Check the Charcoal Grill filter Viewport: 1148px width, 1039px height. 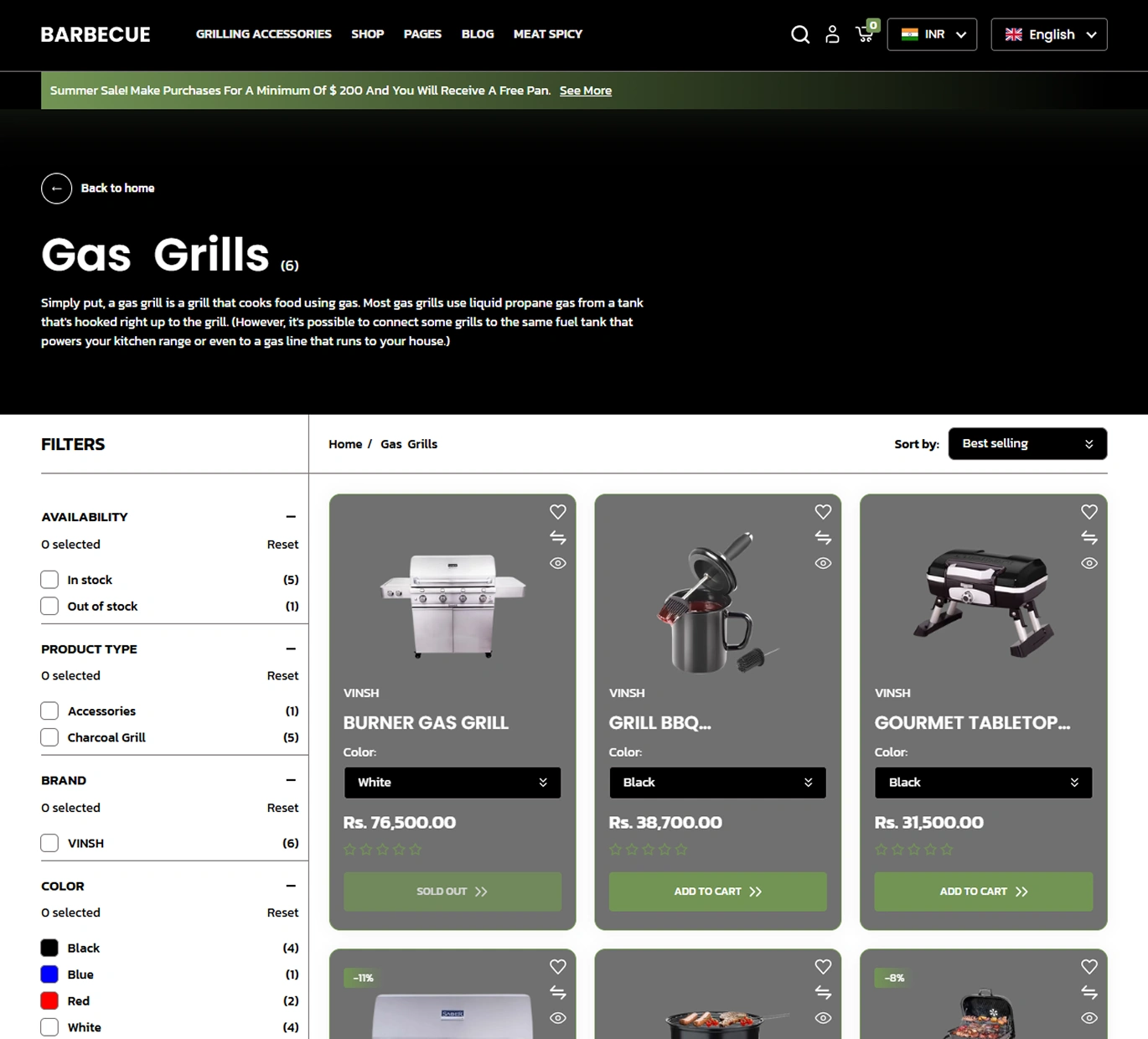click(x=49, y=737)
